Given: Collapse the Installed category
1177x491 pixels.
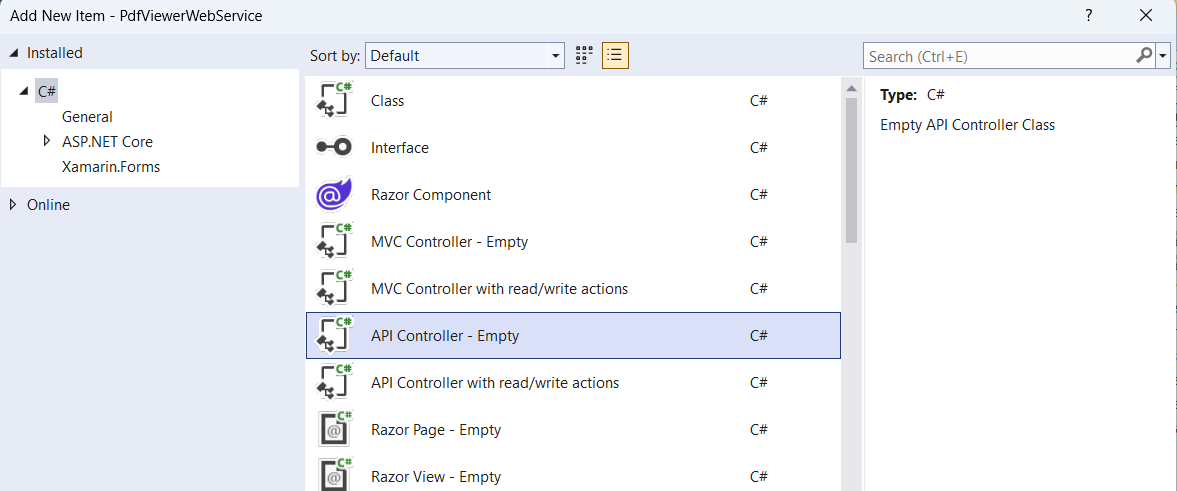Looking at the screenshot, I should [14, 53].
